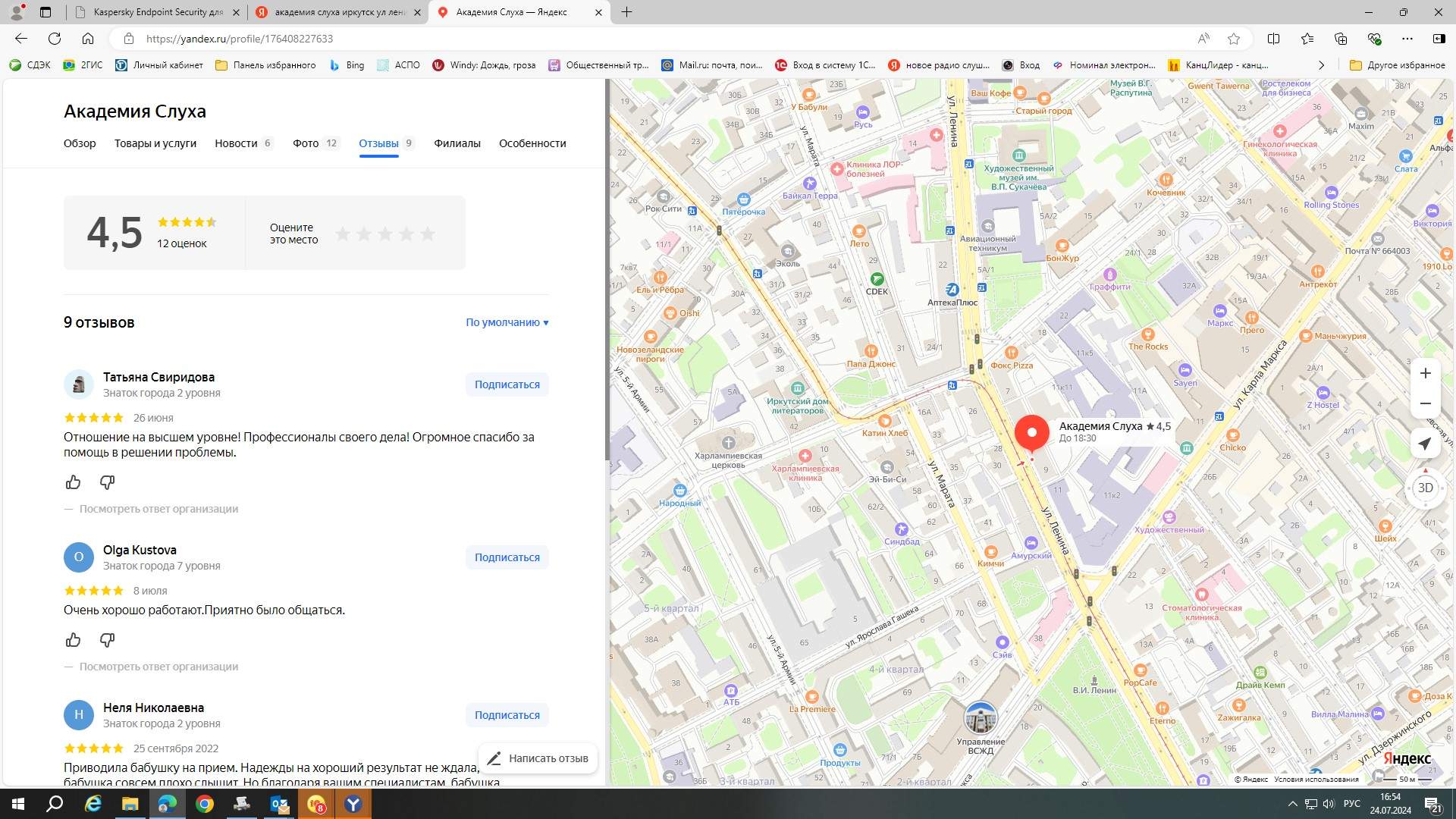
Task: Open the Товары и услуги tab
Action: coord(155,143)
